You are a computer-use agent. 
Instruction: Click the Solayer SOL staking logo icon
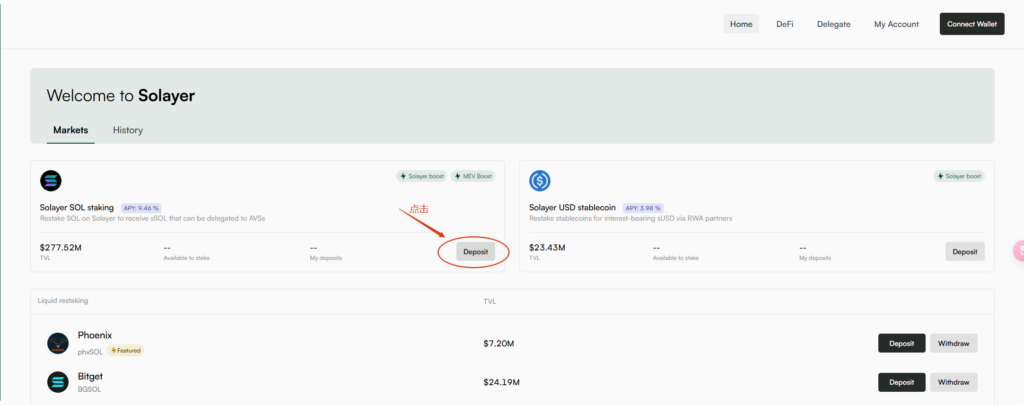click(50, 180)
